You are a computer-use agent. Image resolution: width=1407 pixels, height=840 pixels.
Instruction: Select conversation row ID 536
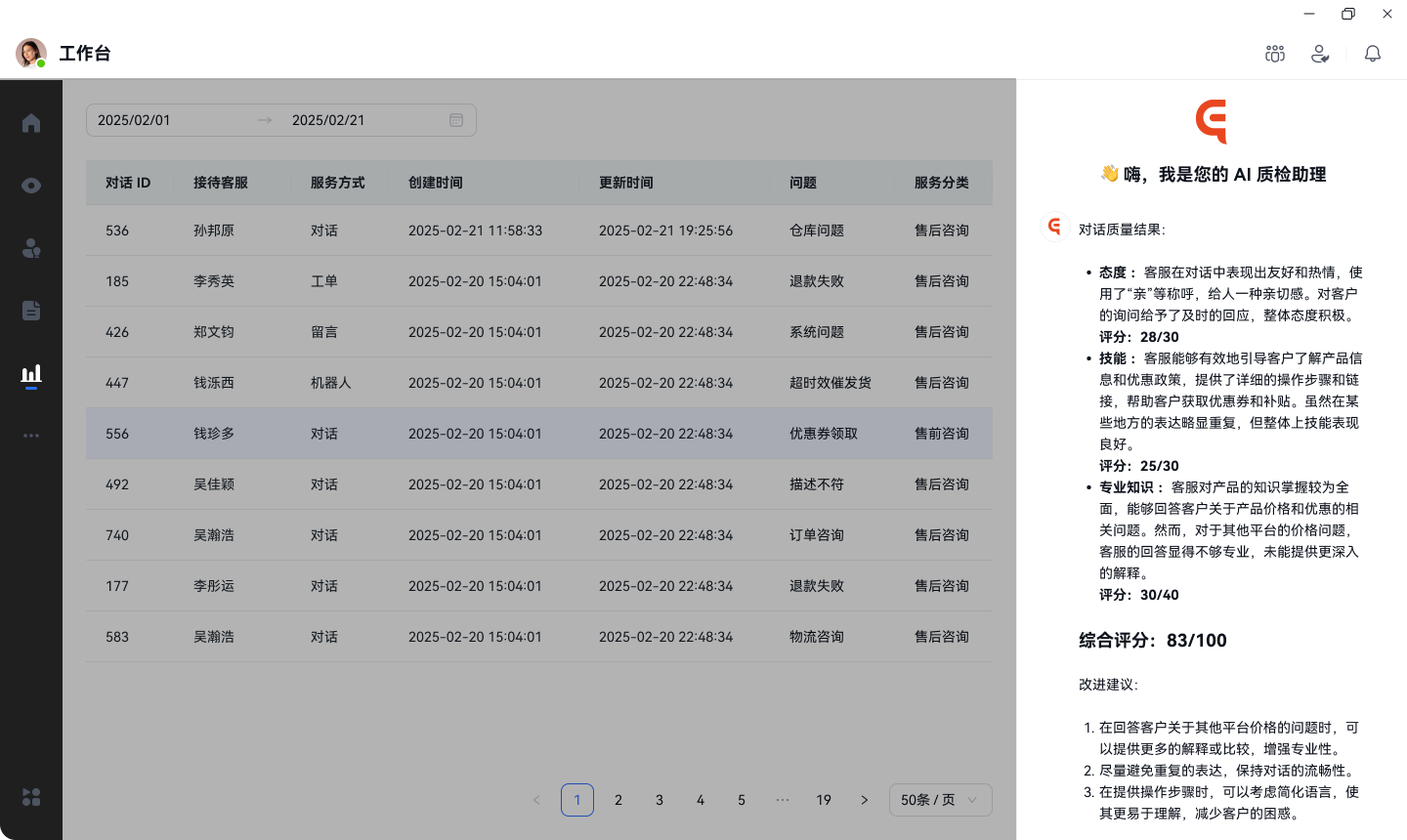pyautogui.click(x=539, y=231)
